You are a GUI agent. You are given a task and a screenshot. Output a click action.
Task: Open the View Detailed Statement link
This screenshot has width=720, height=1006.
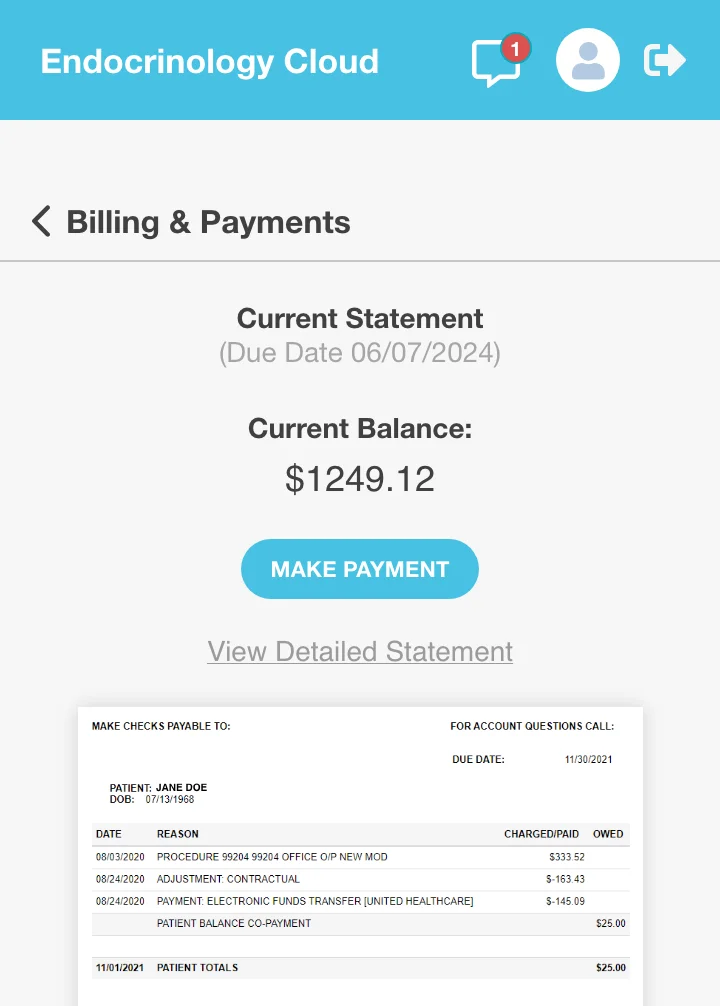[x=360, y=652]
